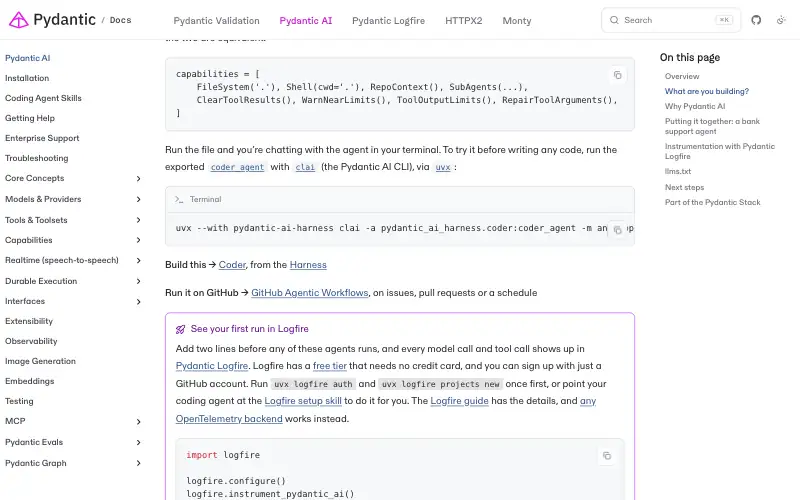The width and height of the screenshot is (800, 500).
Task: Copy the capabilities code block
Action: pos(617,75)
